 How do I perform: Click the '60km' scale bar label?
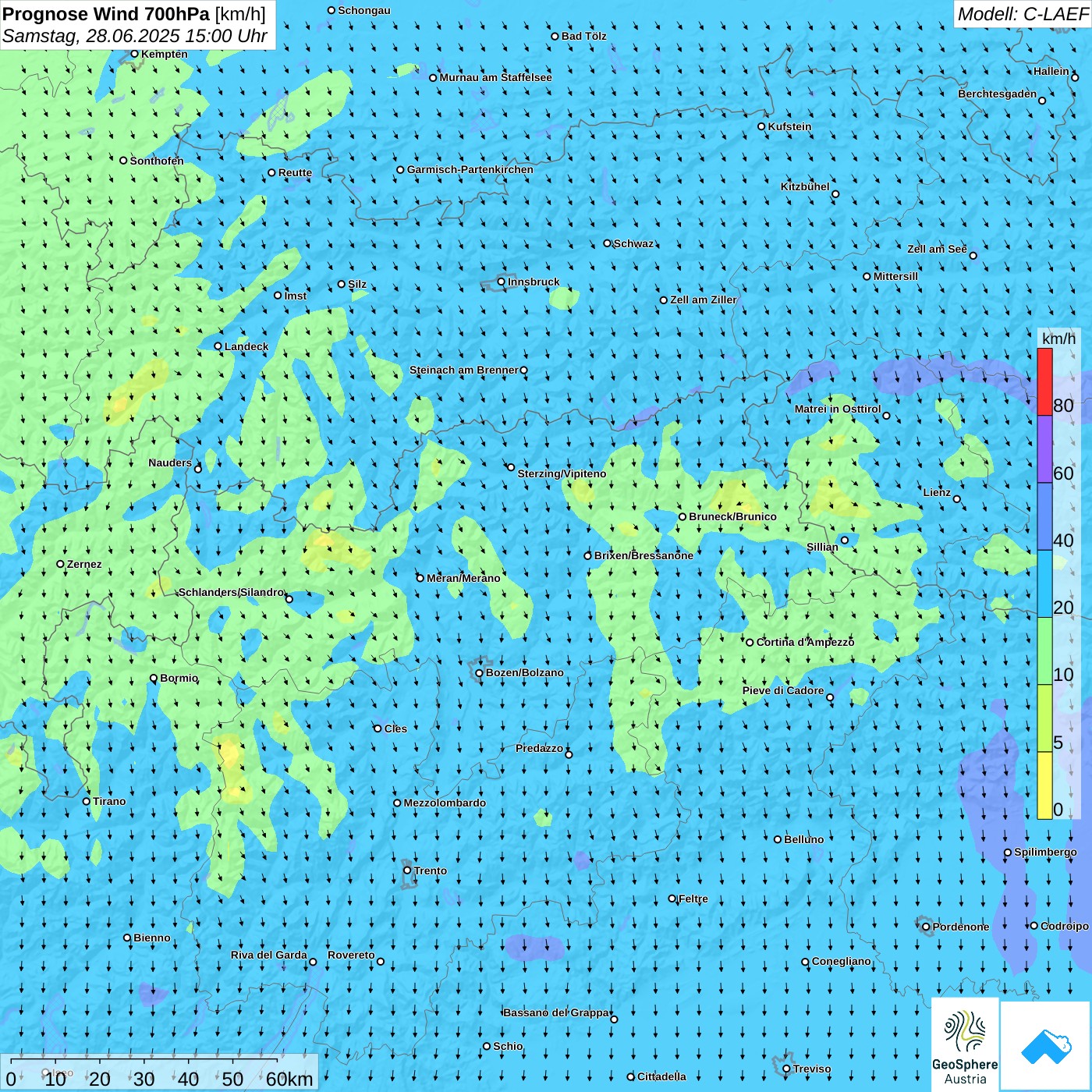coord(289,1079)
